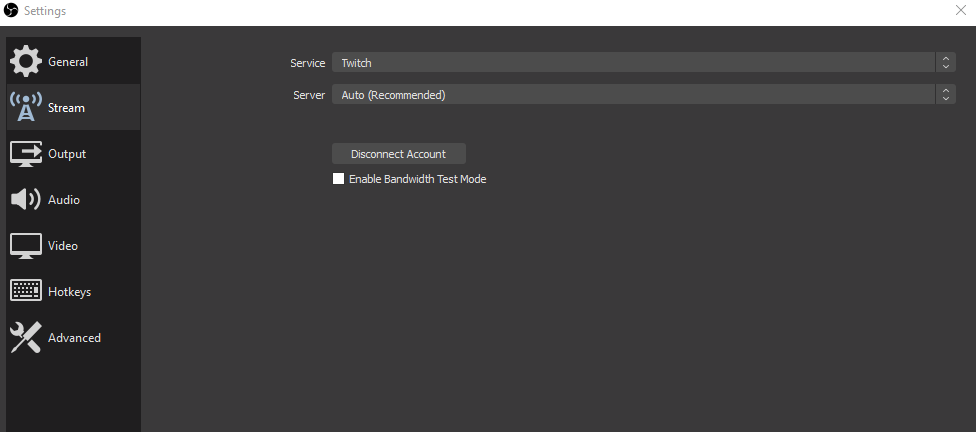Open the Auto (Recommended) server list
The image size is (976, 432).
(x=644, y=95)
